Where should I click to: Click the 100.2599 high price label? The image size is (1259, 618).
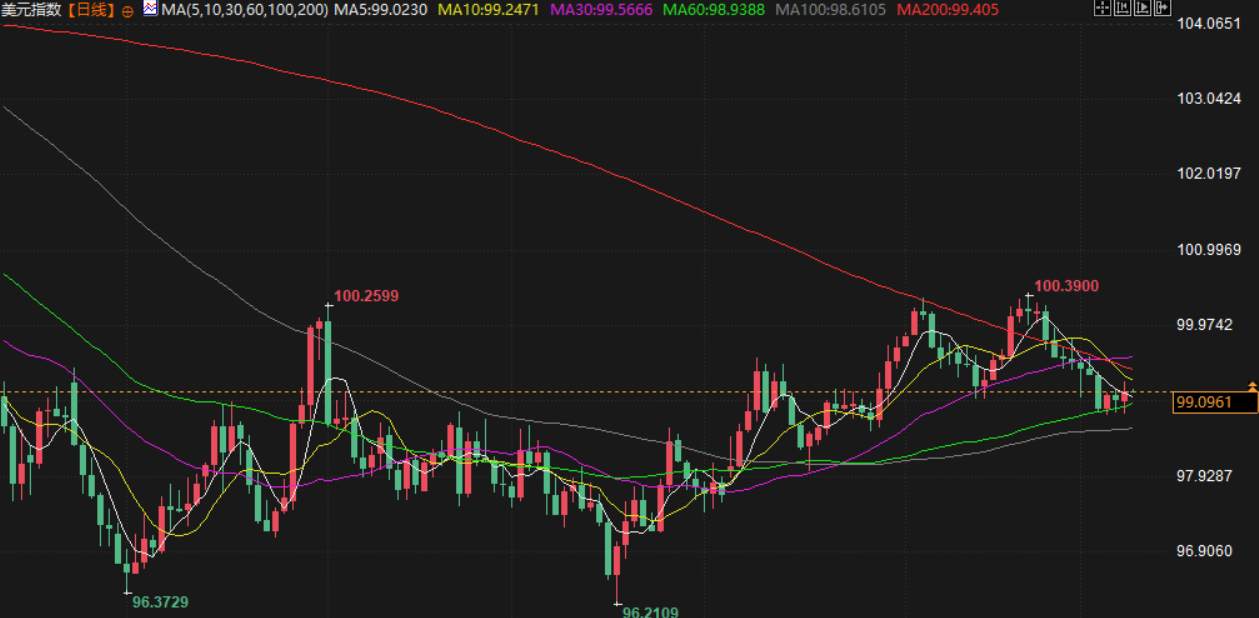tap(366, 296)
